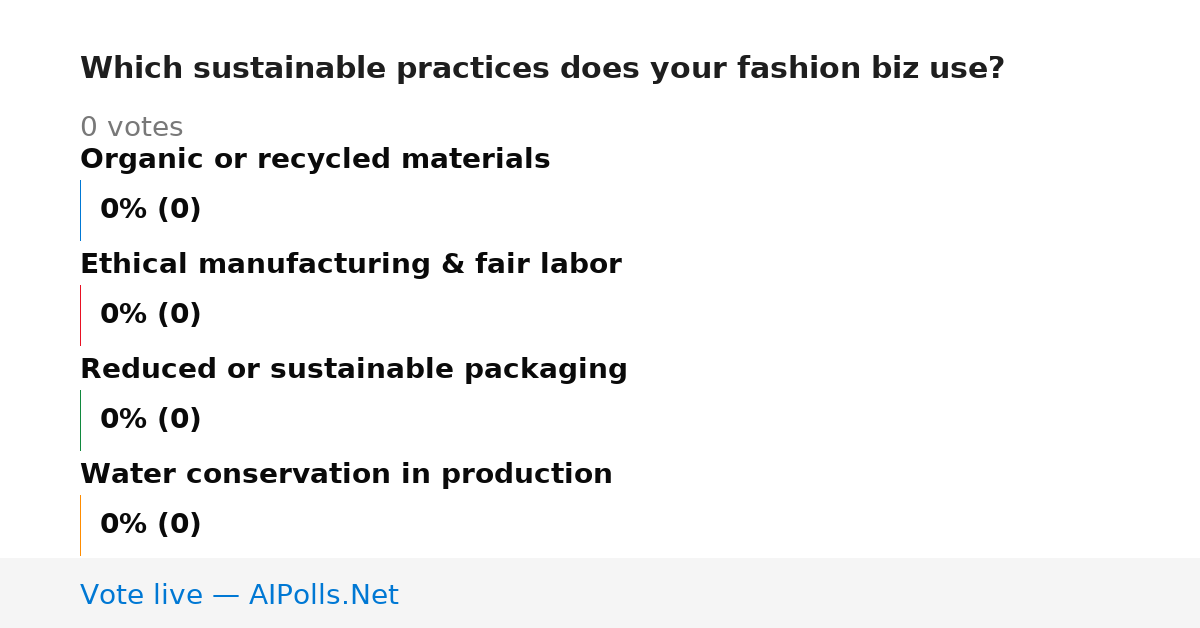Click the poll question title
Image resolution: width=1200 pixels, height=628 pixels.
point(542,69)
